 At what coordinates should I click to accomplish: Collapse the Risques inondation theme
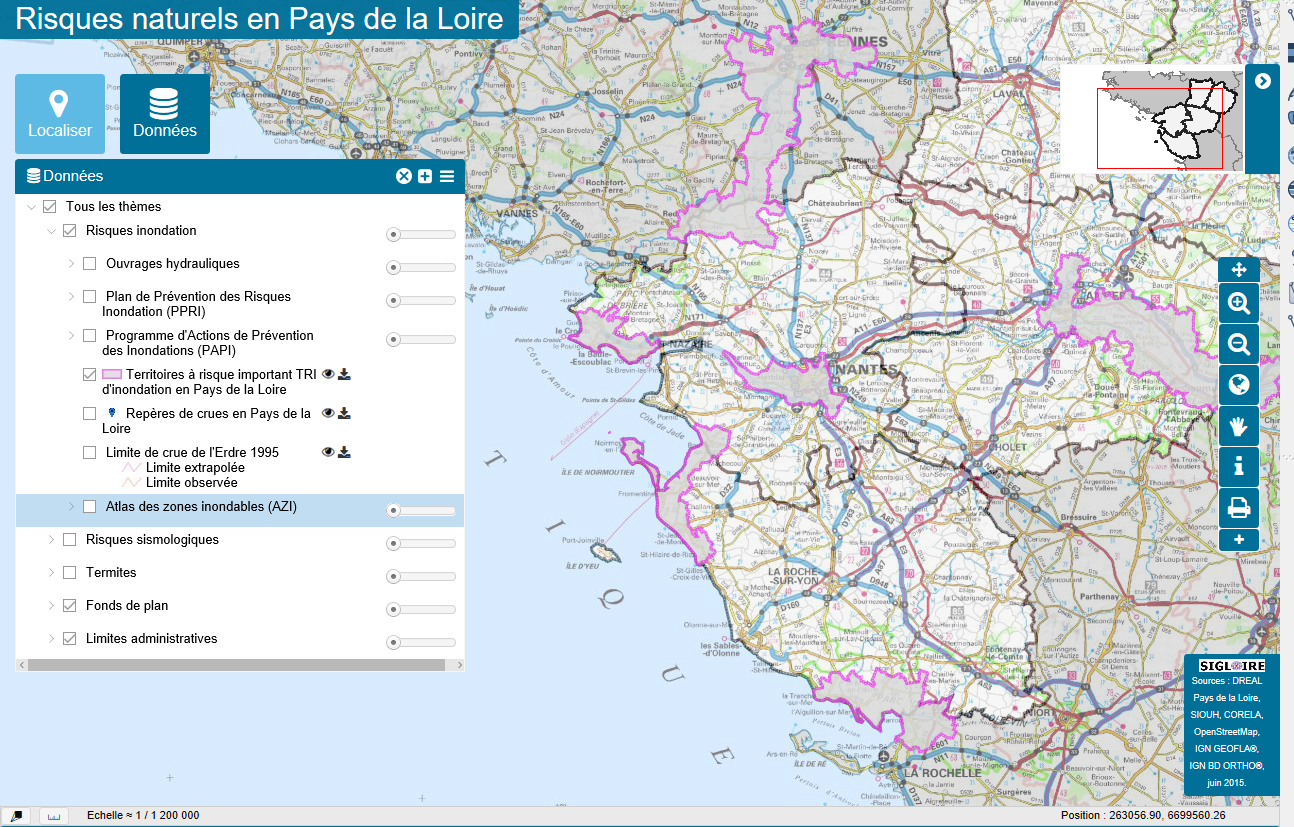pyautogui.click(x=51, y=231)
